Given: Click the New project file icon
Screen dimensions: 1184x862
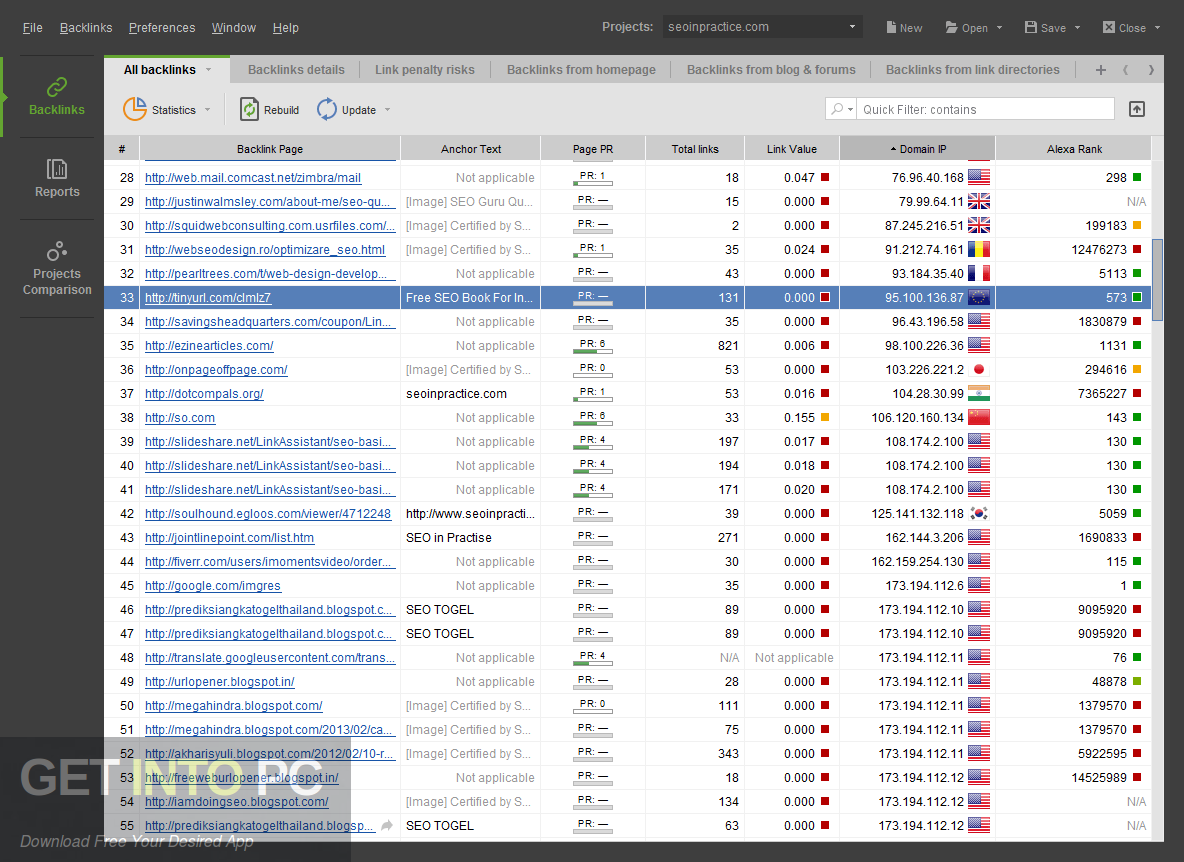Looking at the screenshot, I should click(891, 27).
